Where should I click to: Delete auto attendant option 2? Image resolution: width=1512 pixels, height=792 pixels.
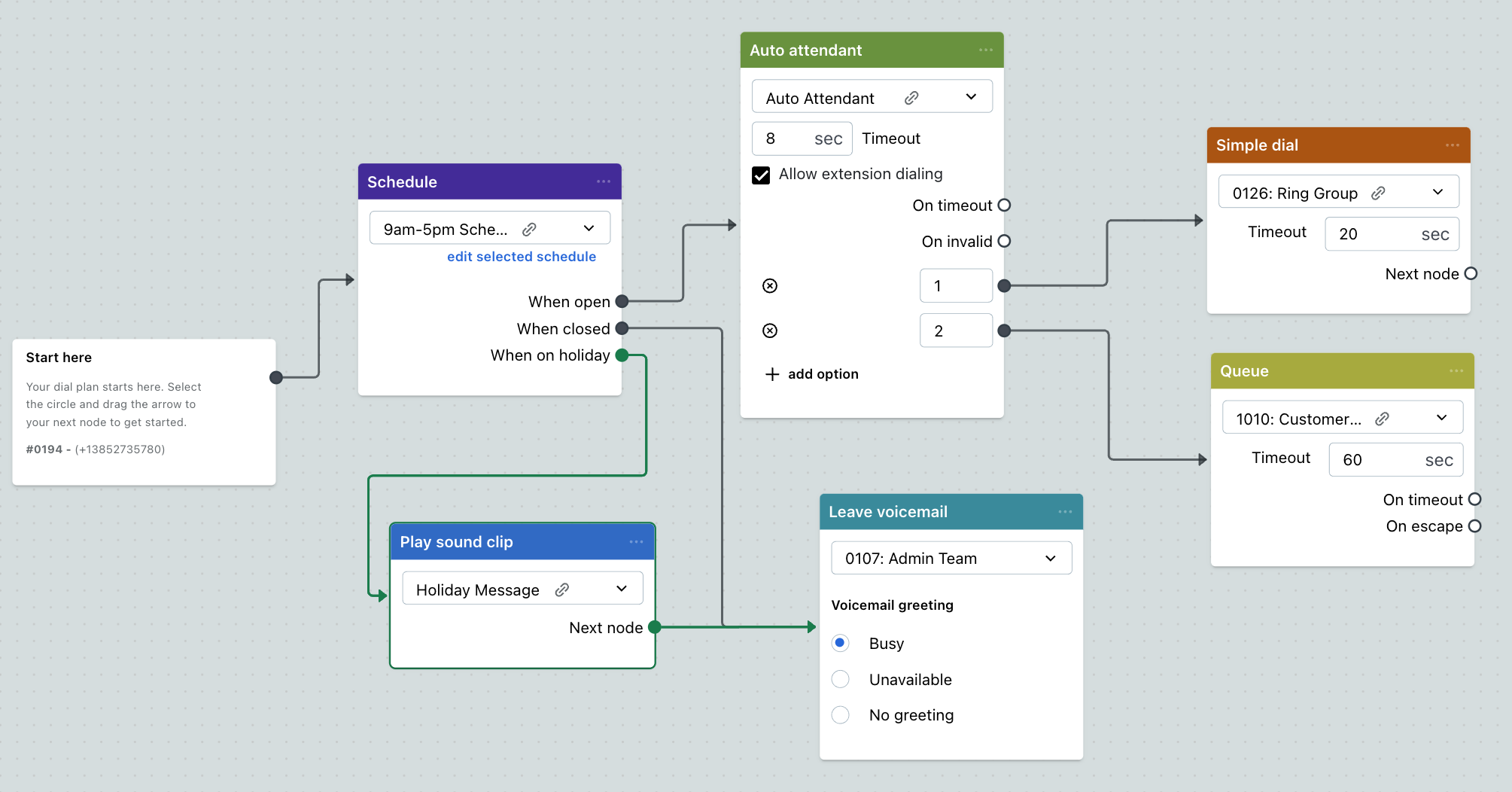(769, 331)
